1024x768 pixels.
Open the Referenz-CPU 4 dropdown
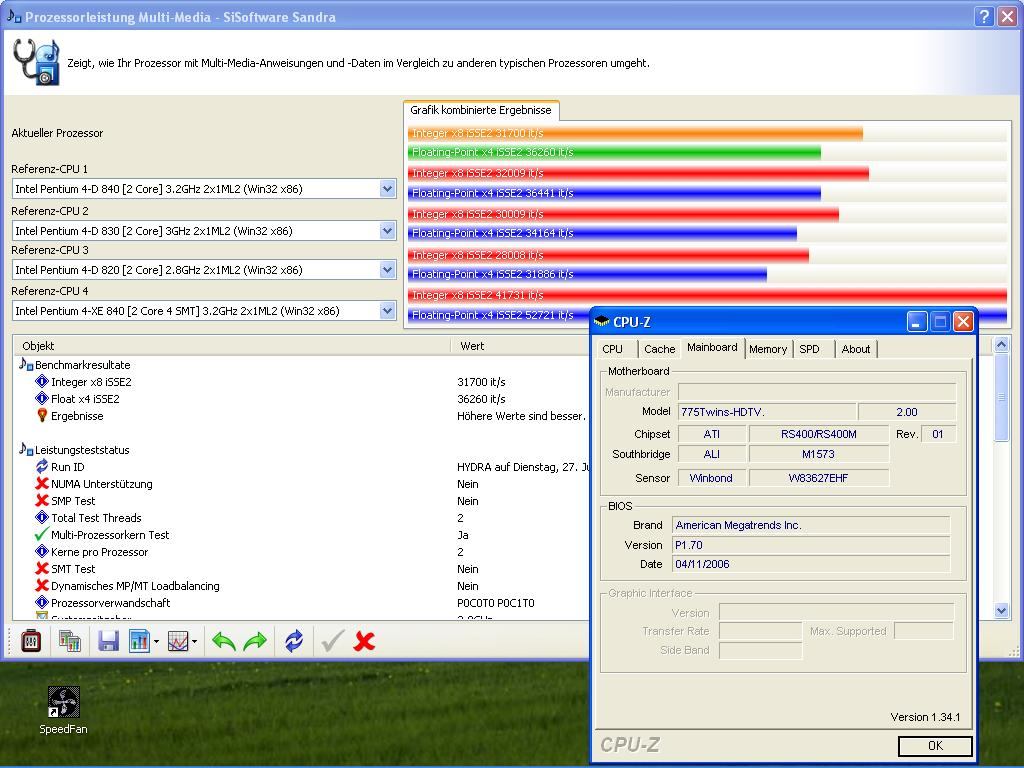[387, 311]
